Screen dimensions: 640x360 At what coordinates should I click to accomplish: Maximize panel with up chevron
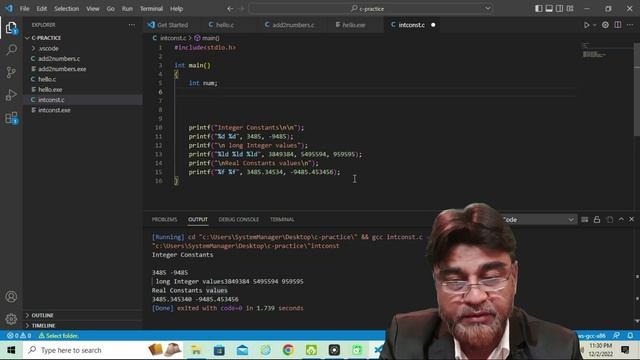pos(621,220)
